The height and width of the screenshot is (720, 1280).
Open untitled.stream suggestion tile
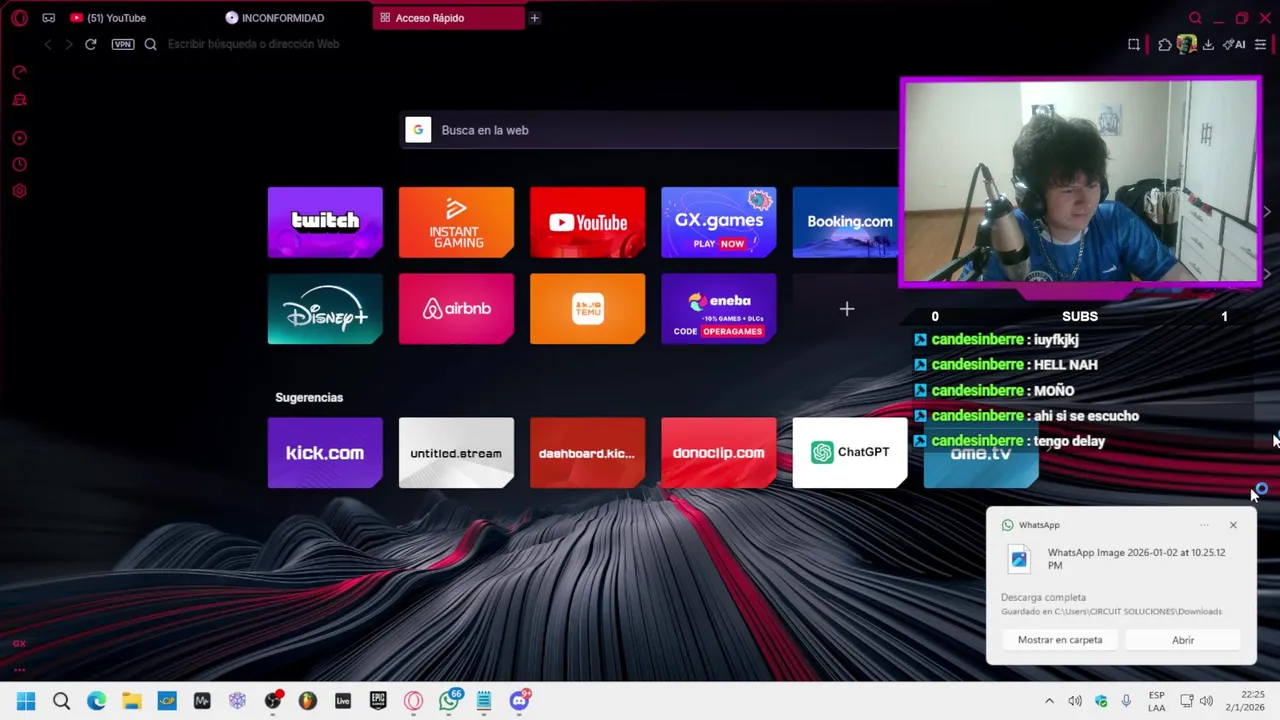456,453
